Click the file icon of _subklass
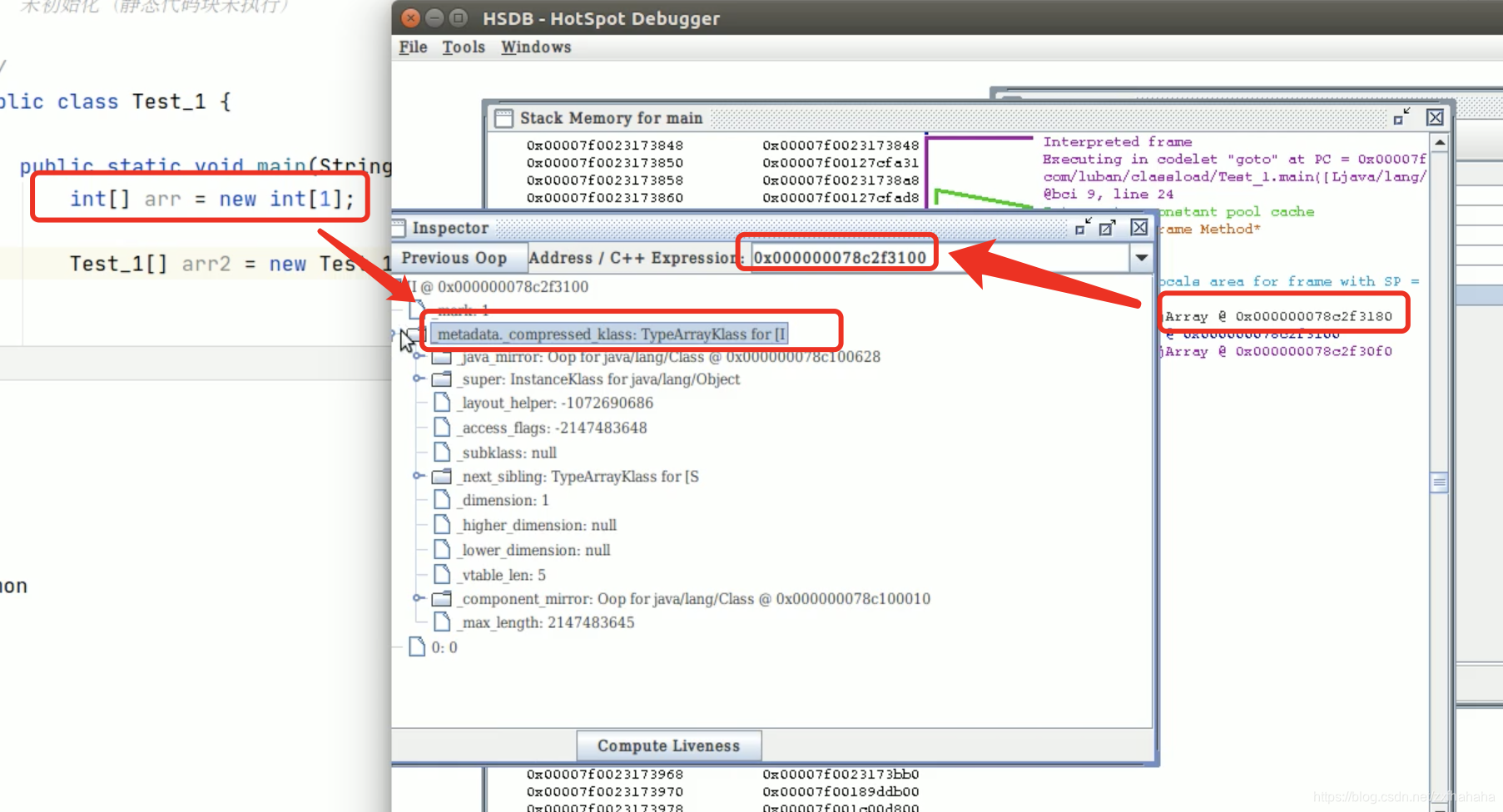The image size is (1503, 812). [x=442, y=453]
